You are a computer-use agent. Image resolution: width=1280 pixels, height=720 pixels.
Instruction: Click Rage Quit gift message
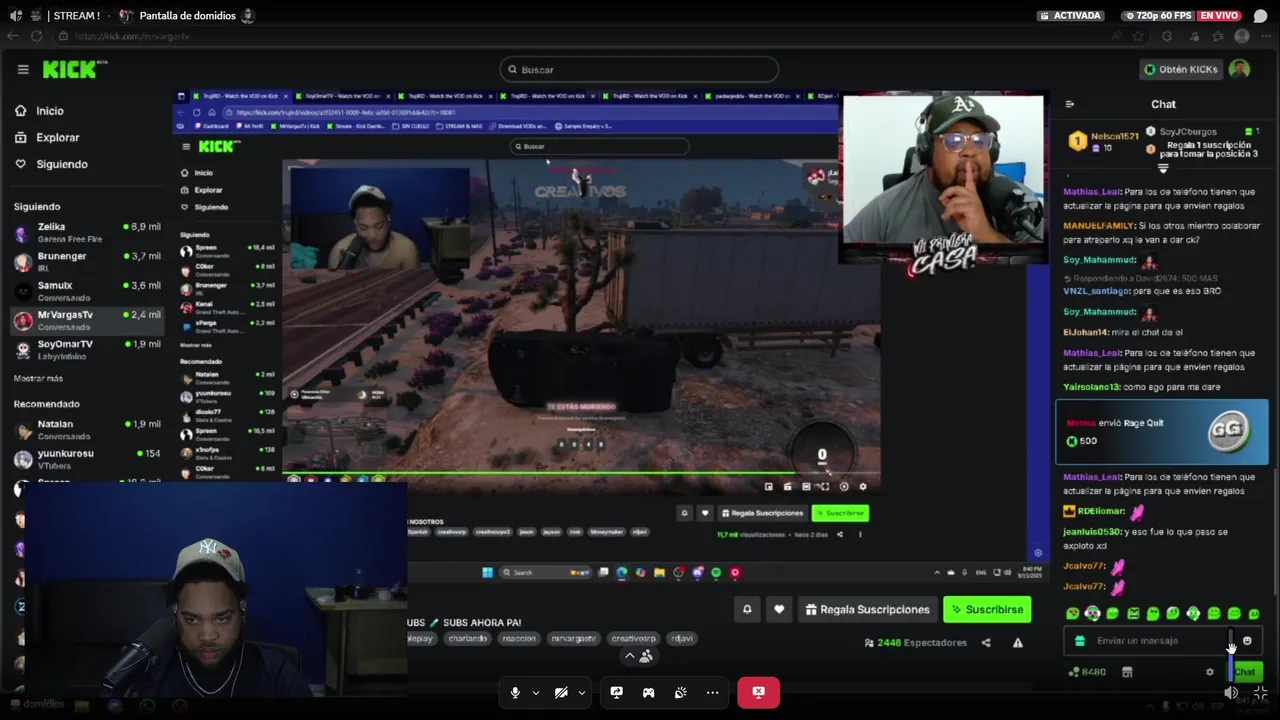coord(1162,432)
